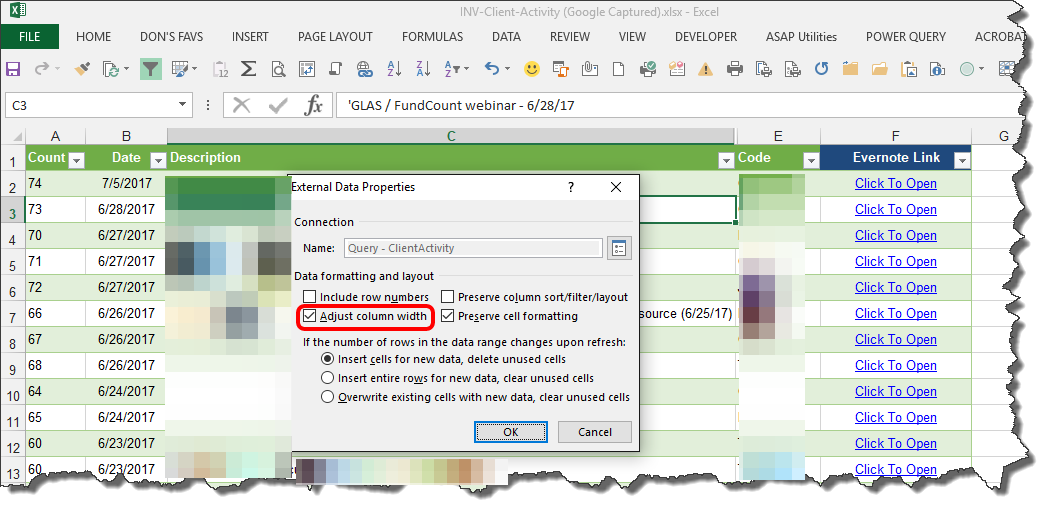Viewport: 1050px width, 513px height.
Task: Expand the Name Box dropdown arrow
Action: (x=182, y=105)
